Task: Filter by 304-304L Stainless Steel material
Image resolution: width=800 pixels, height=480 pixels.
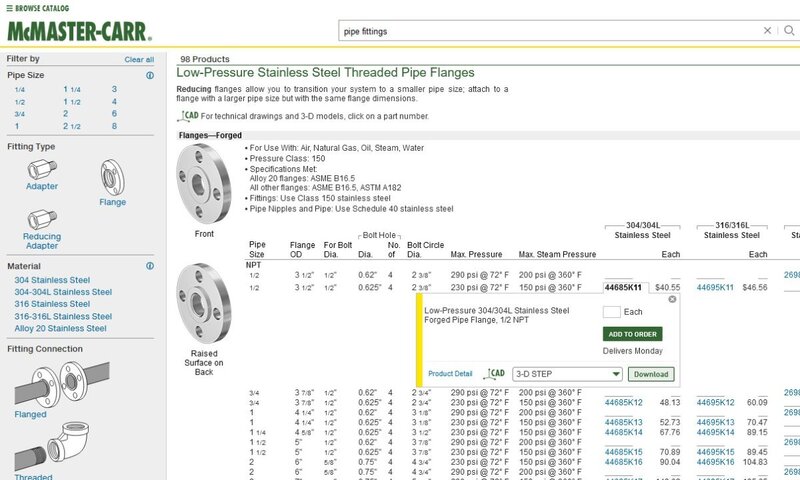Action: (63, 292)
